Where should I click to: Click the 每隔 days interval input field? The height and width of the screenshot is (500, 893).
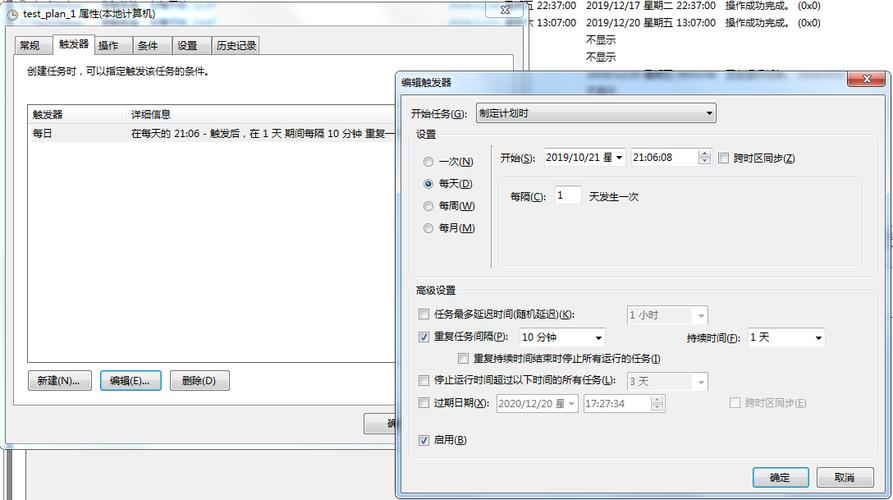(568, 196)
